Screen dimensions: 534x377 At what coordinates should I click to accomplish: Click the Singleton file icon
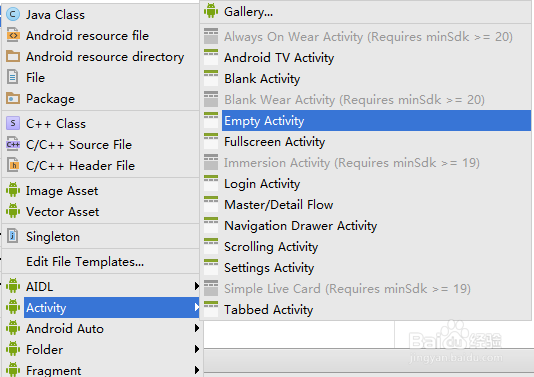pyautogui.click(x=13, y=236)
